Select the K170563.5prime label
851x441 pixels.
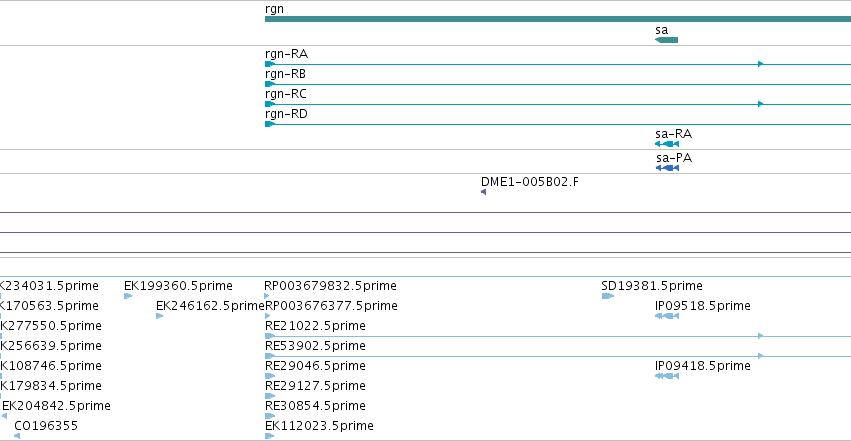49,306
